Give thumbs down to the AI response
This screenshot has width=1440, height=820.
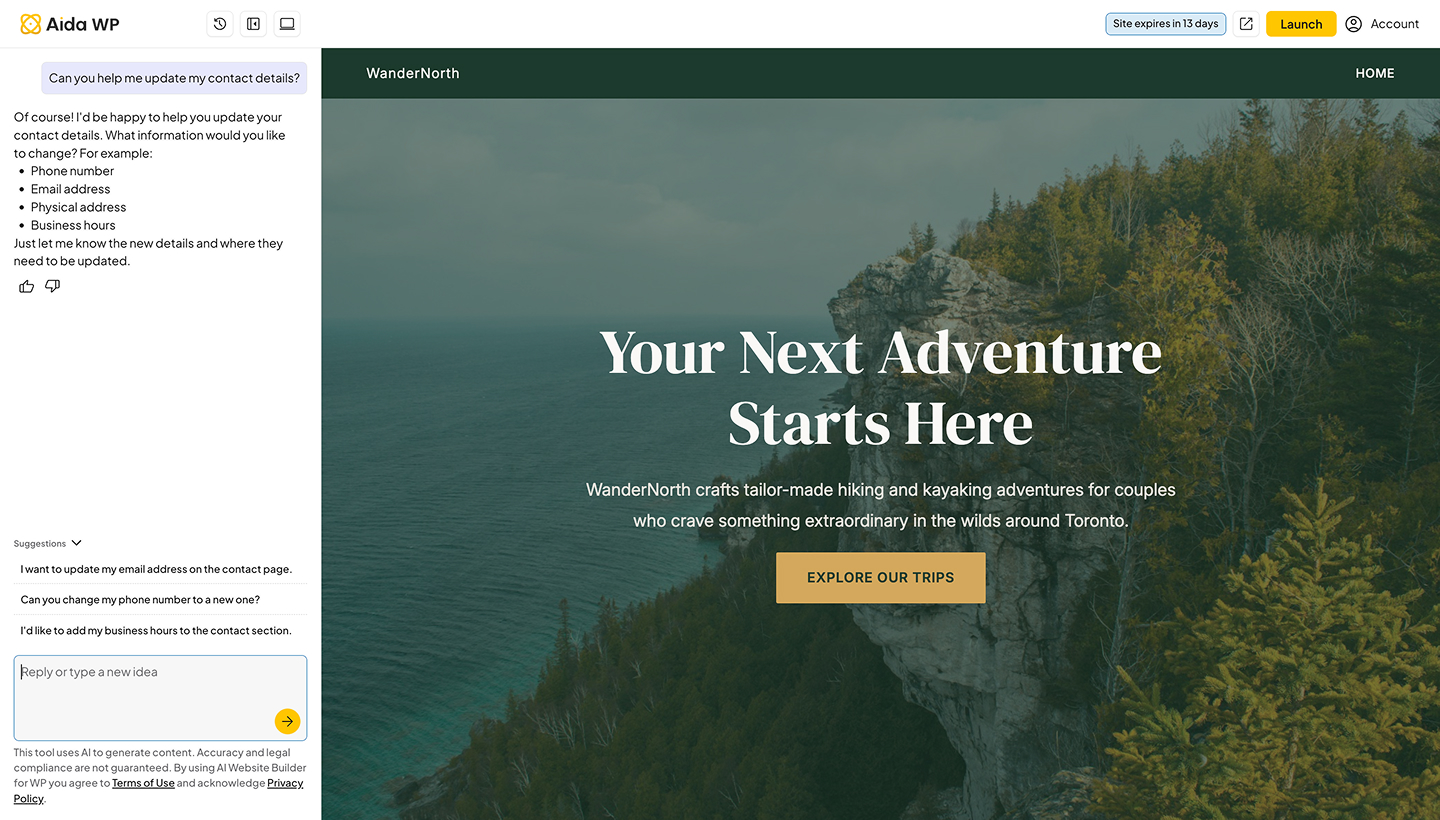click(x=53, y=286)
